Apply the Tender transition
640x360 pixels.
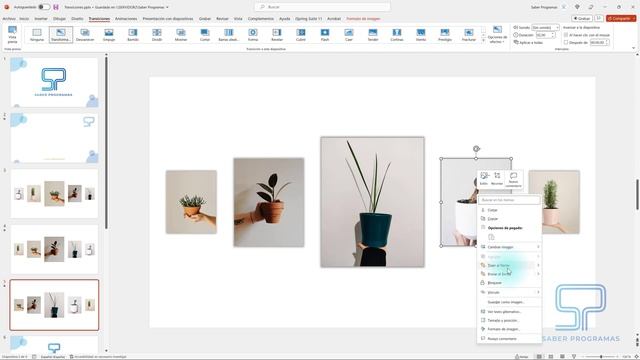pos(373,35)
